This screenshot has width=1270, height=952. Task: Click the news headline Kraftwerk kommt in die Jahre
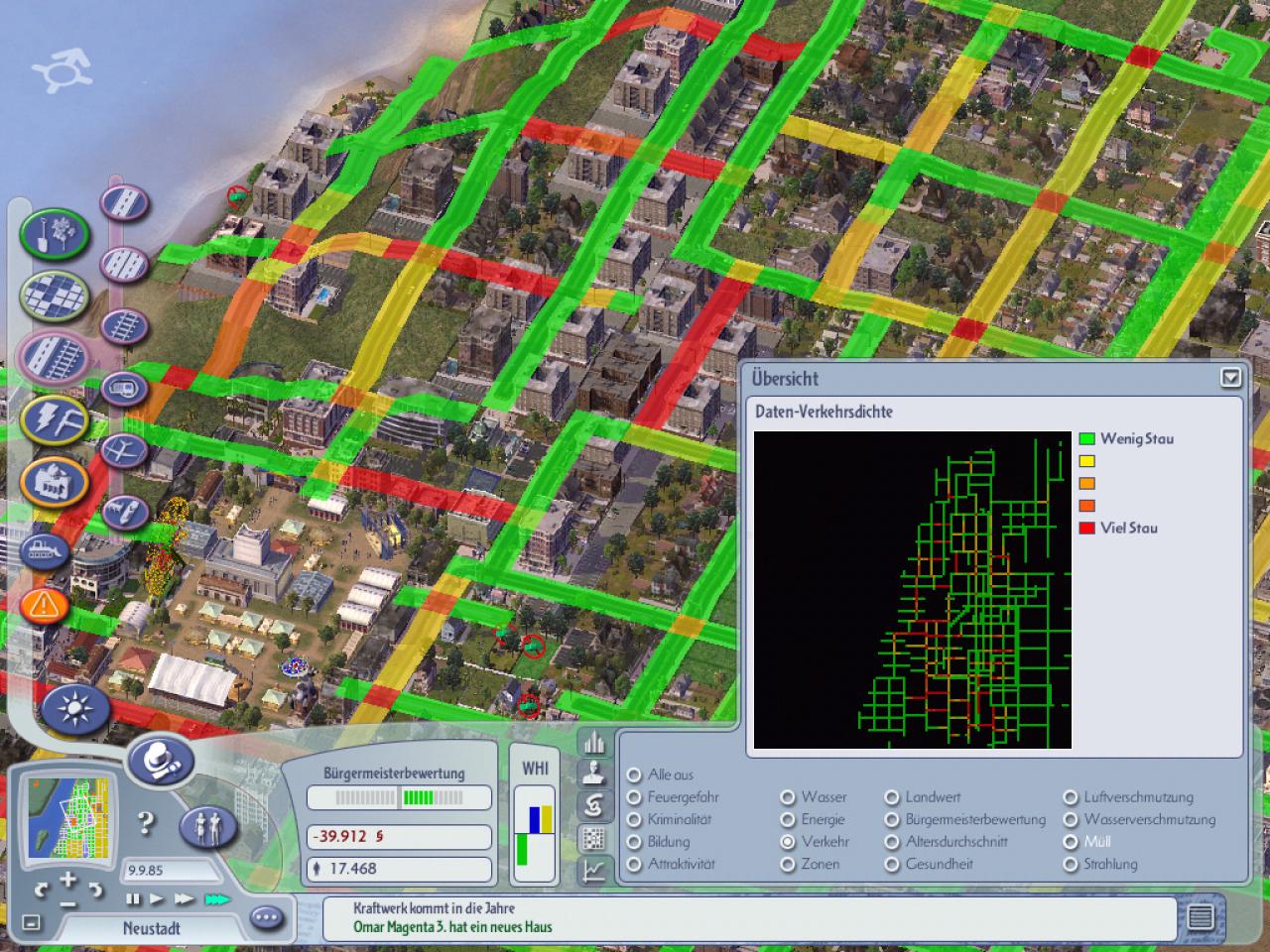[x=434, y=908]
